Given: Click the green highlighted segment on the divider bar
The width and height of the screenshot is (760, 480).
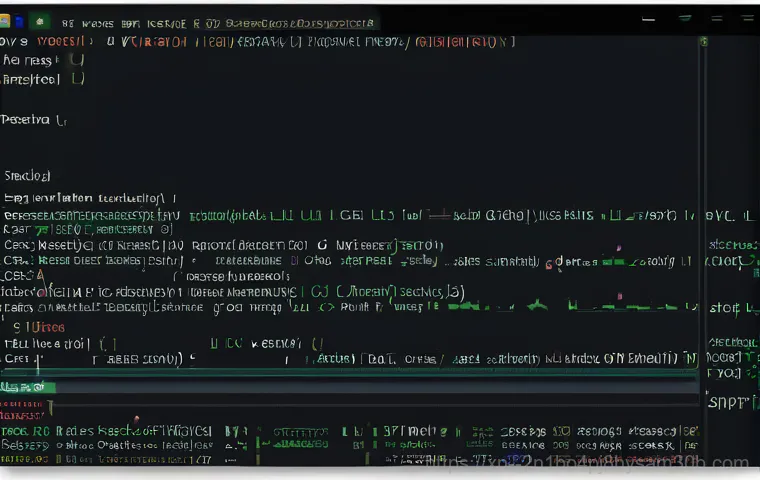Looking at the screenshot, I should tap(28, 387).
